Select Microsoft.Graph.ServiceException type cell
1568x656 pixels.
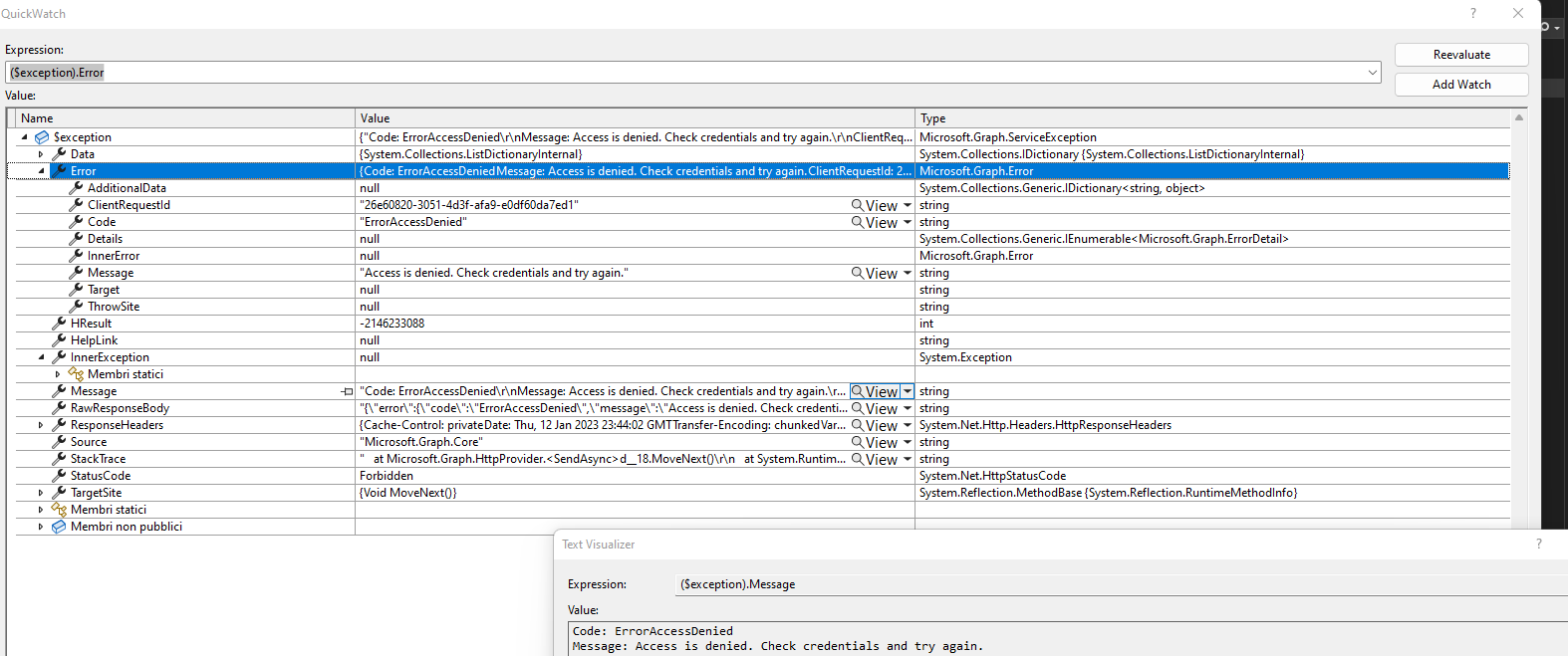point(1008,137)
